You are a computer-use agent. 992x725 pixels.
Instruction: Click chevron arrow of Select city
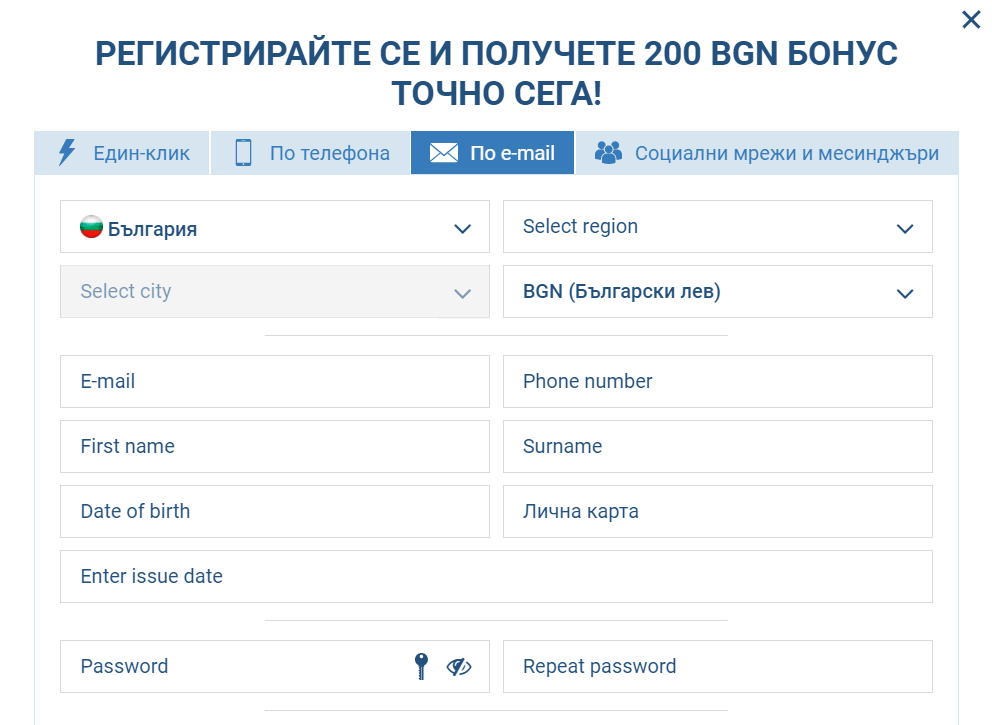coord(462,294)
